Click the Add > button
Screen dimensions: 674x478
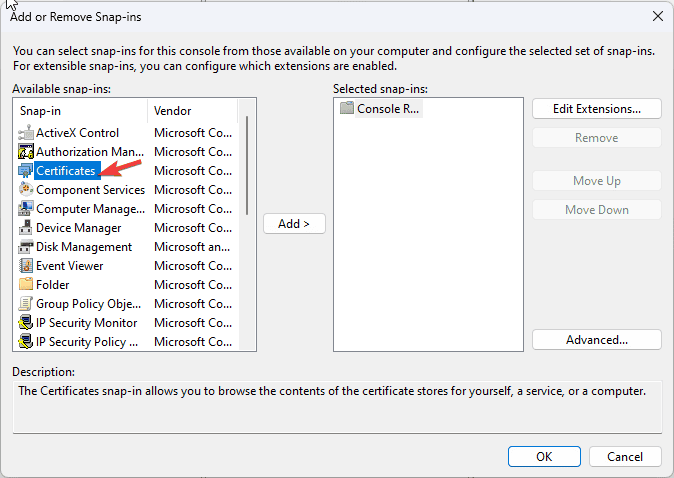click(294, 224)
